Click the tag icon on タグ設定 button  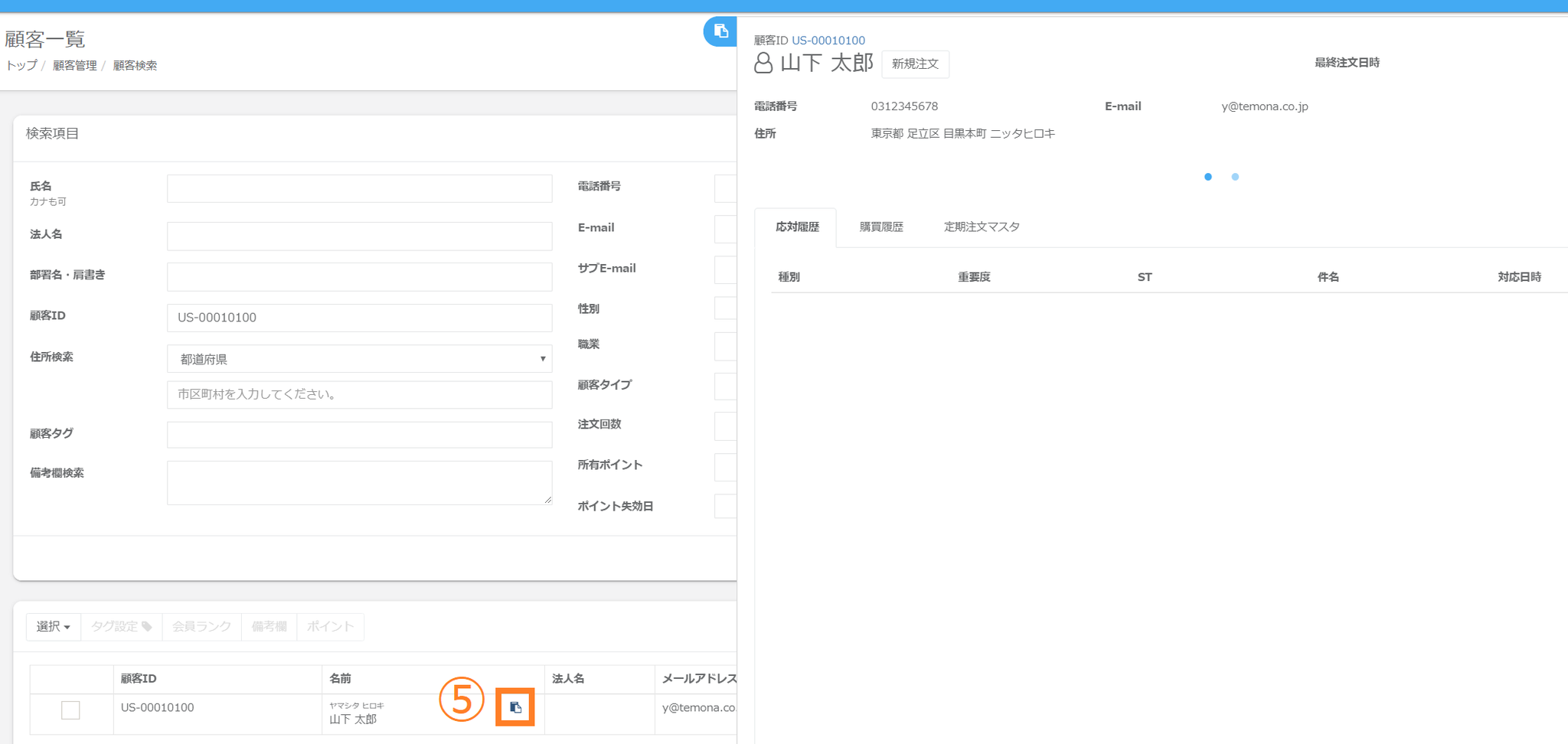pyautogui.click(x=147, y=627)
